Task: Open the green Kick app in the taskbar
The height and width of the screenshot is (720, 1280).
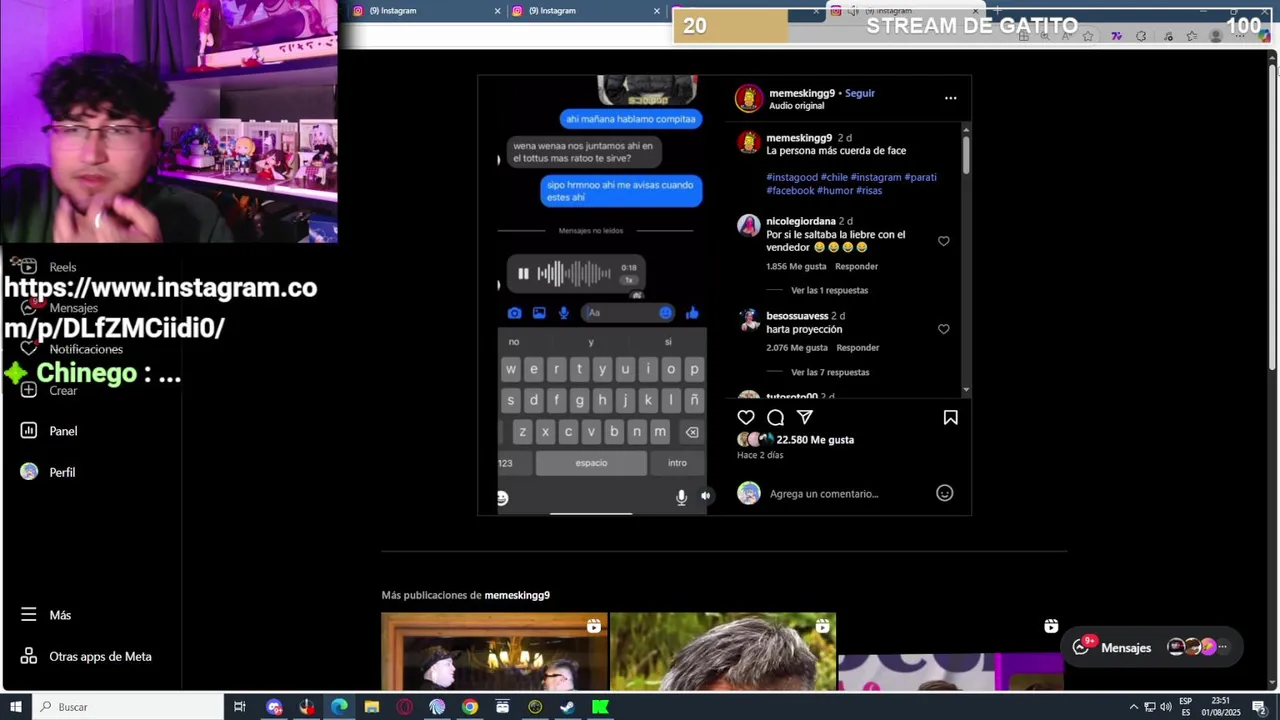Action: [x=600, y=707]
